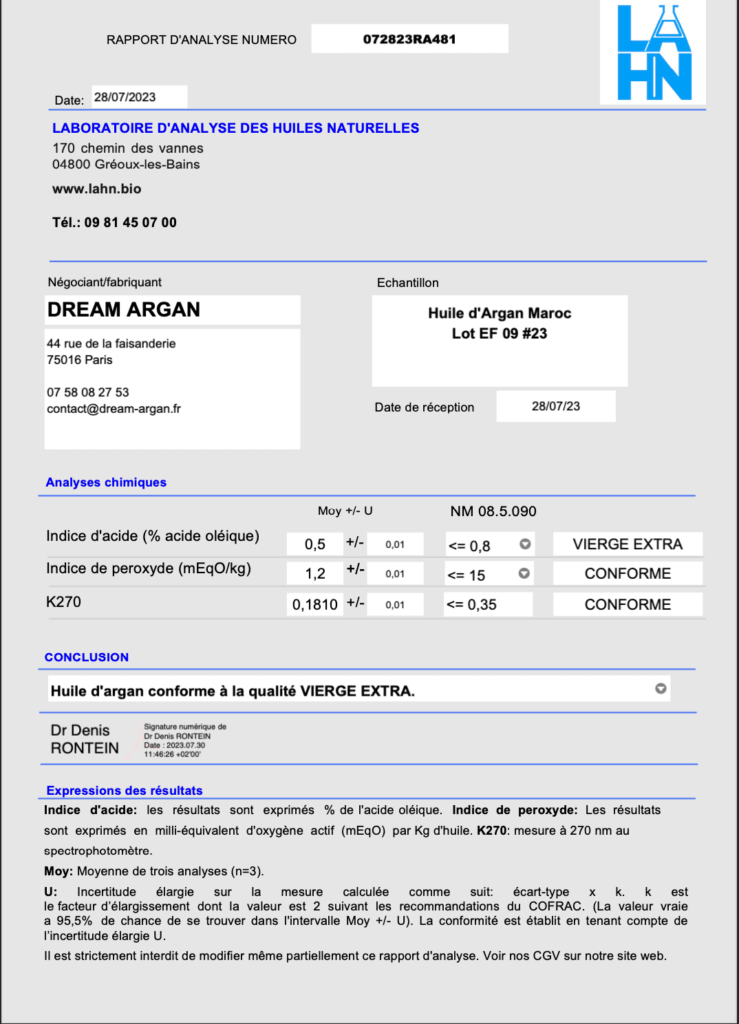The image size is (739, 1024).
Task: Click the Tél.: 09 81 45 07 00 line
Action: pyautogui.click(x=114, y=223)
